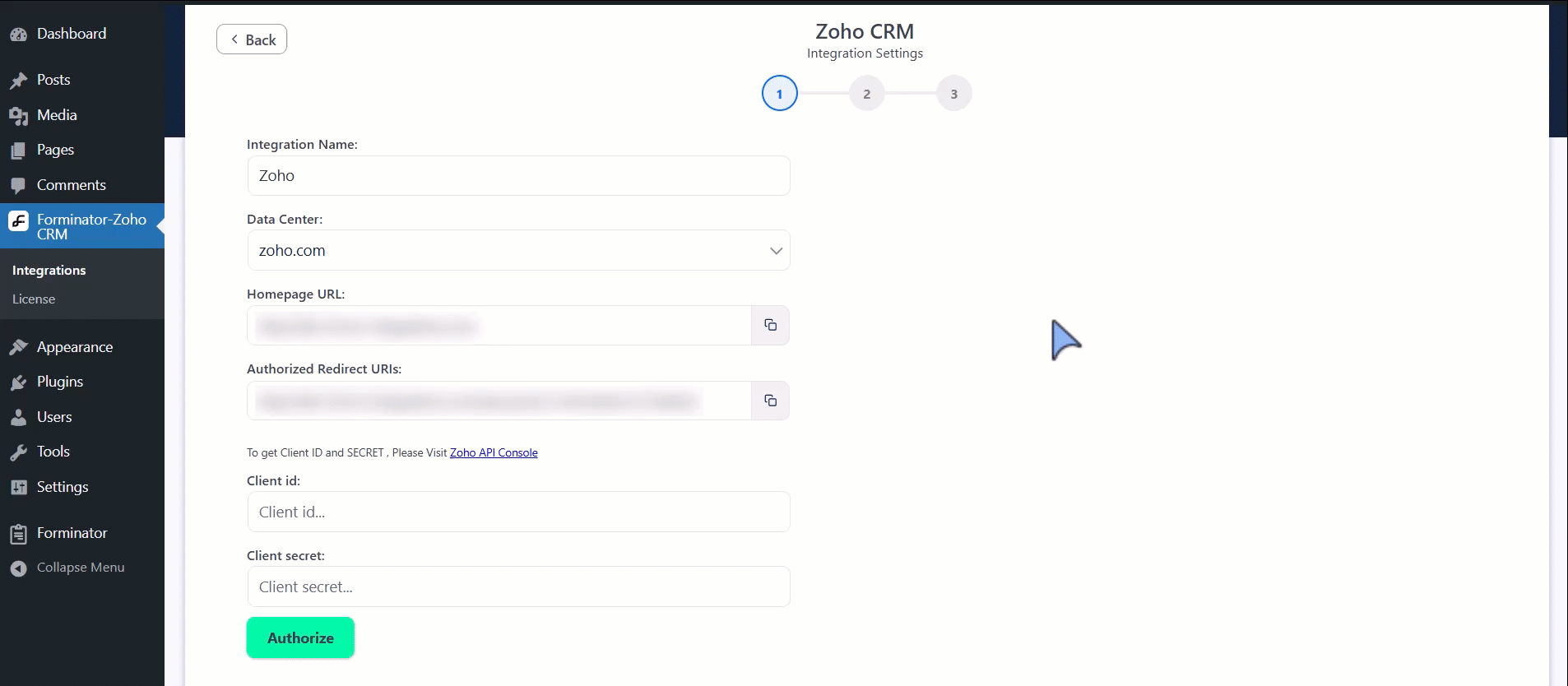This screenshot has width=1568, height=686.
Task: Click into the Client id field
Action: tap(518, 512)
